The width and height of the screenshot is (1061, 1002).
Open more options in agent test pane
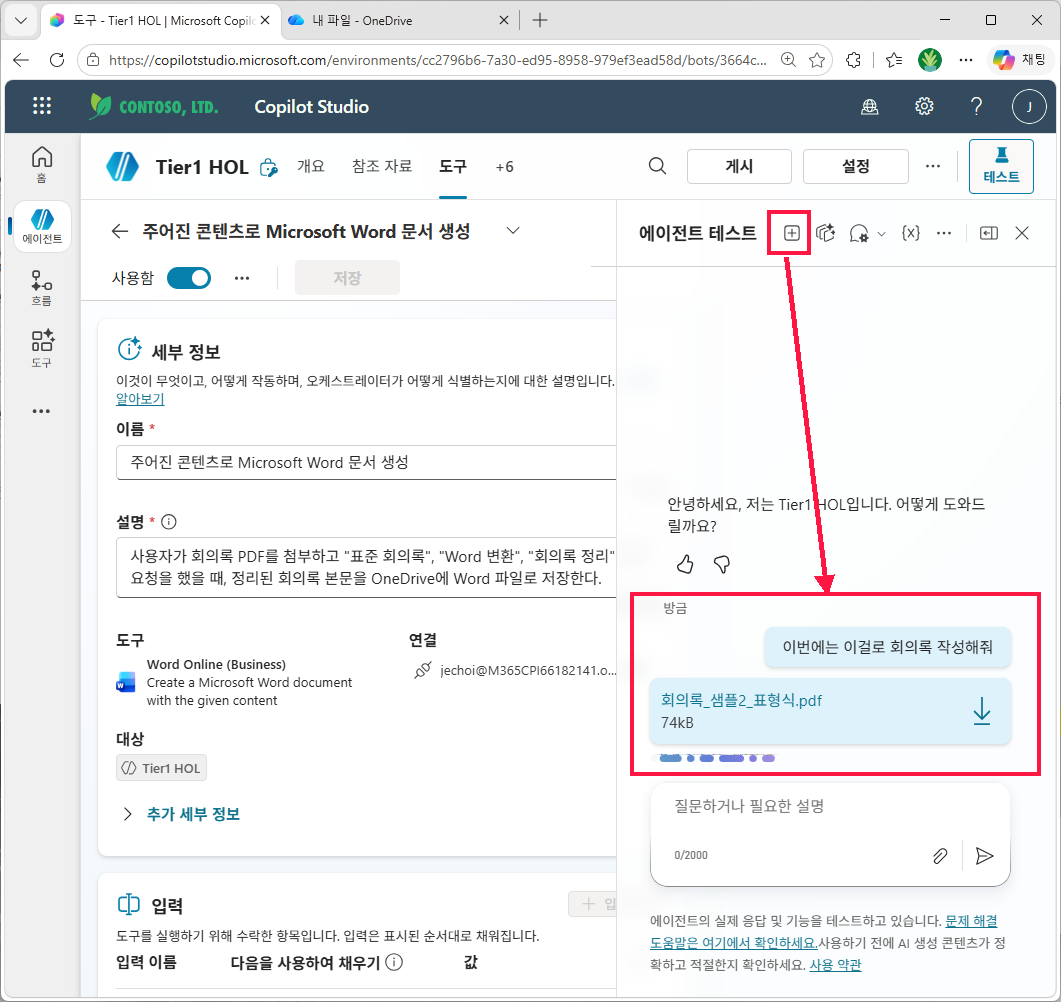[x=944, y=233]
